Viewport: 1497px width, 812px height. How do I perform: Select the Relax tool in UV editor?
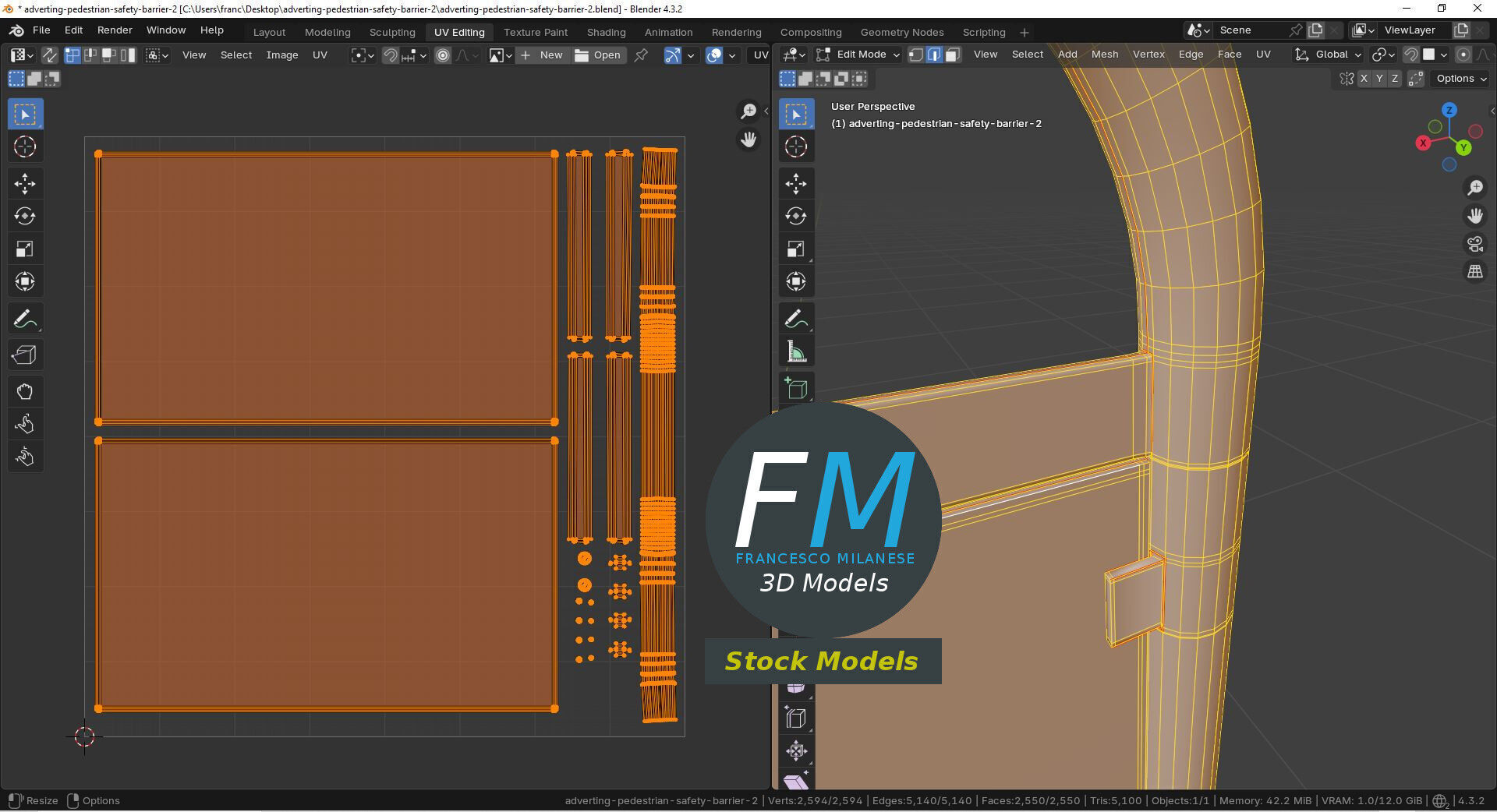(25, 424)
